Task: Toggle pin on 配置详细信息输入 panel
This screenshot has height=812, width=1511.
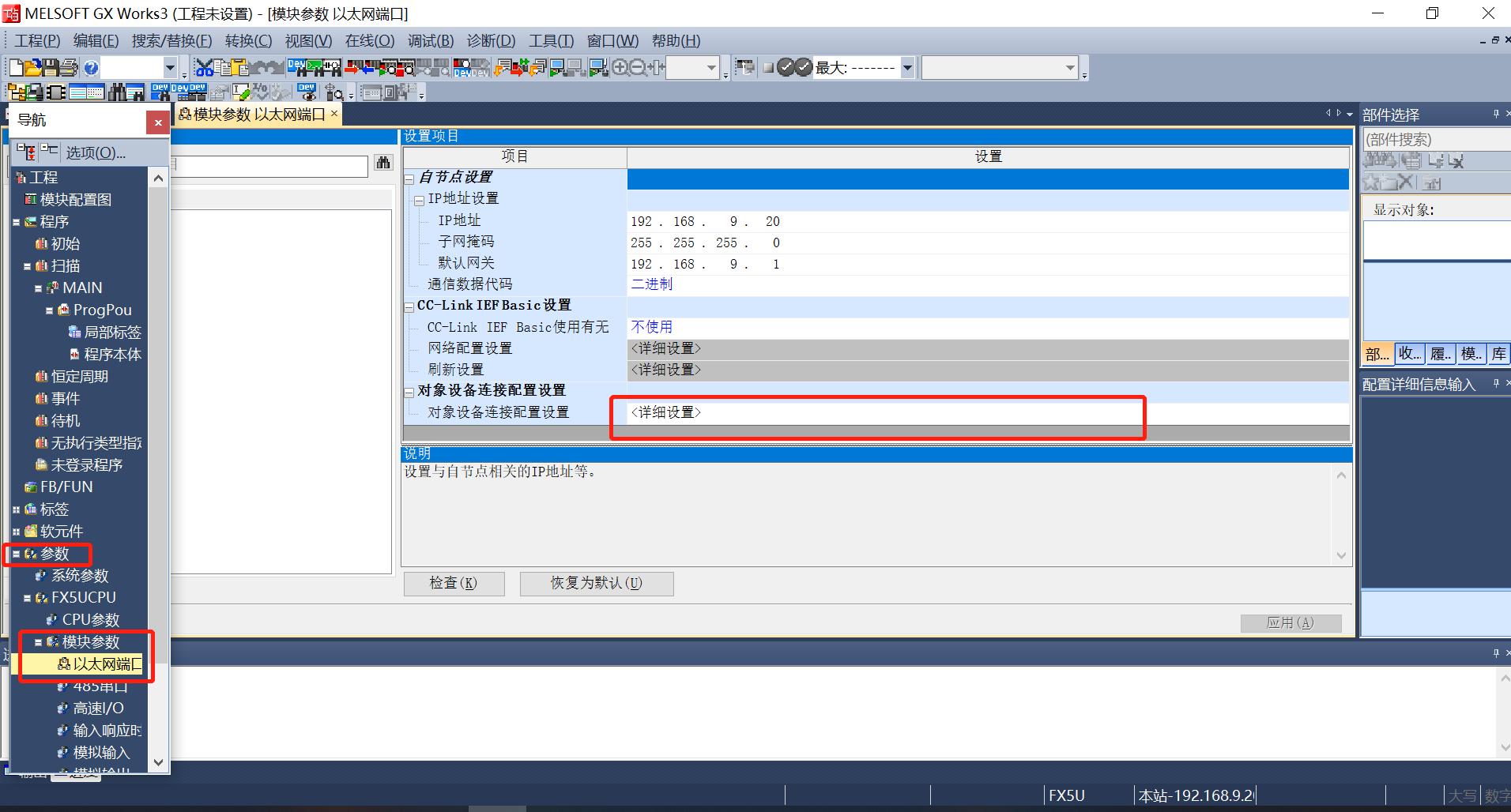Action: pos(1495,384)
